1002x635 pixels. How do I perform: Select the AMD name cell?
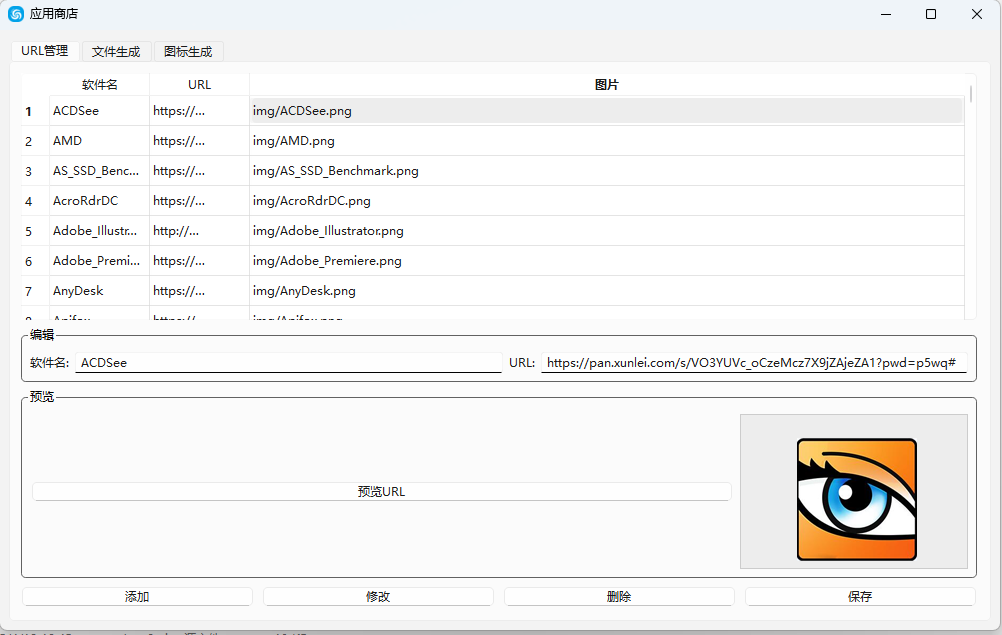tap(100, 141)
